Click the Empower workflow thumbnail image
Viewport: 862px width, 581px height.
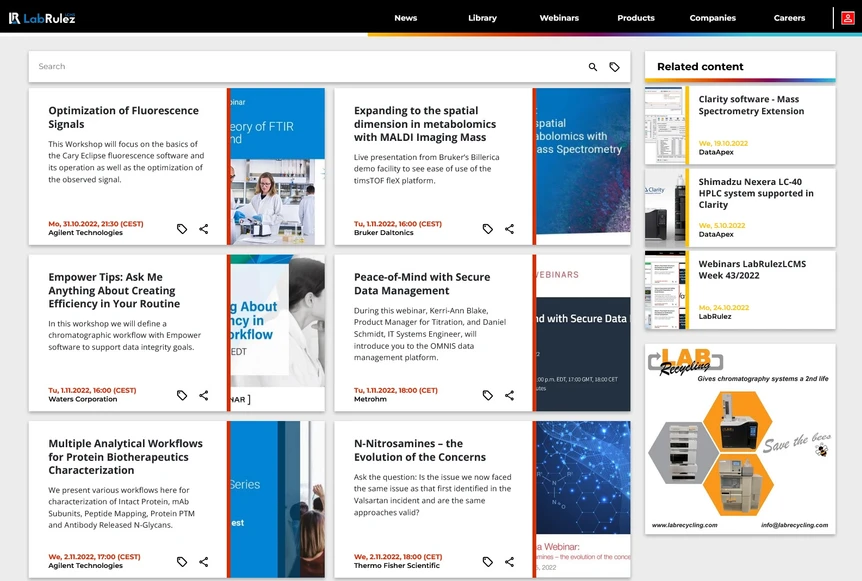point(278,333)
